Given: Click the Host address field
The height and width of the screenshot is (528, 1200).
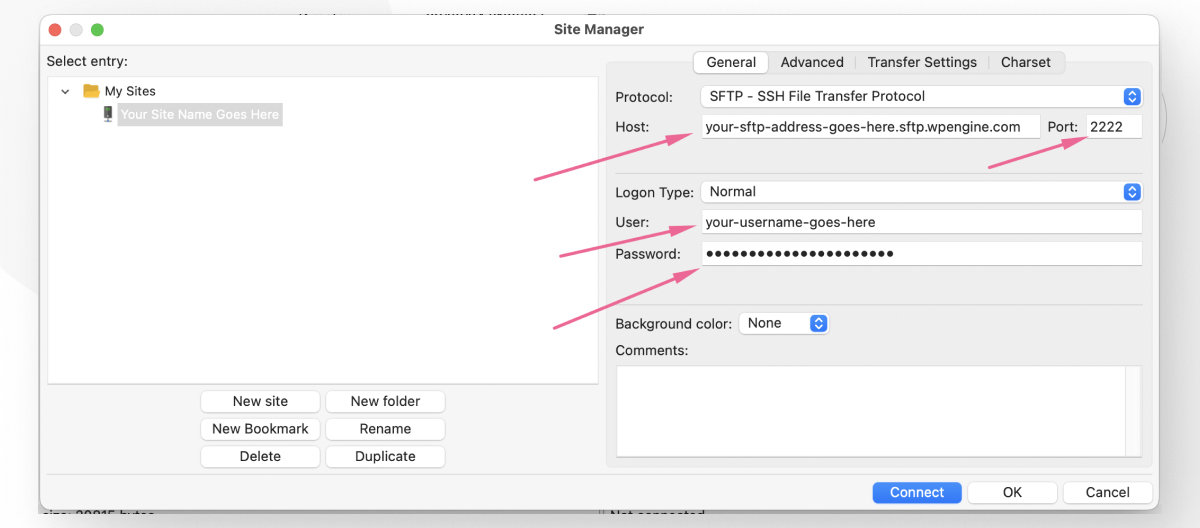Looking at the screenshot, I should click(870, 127).
